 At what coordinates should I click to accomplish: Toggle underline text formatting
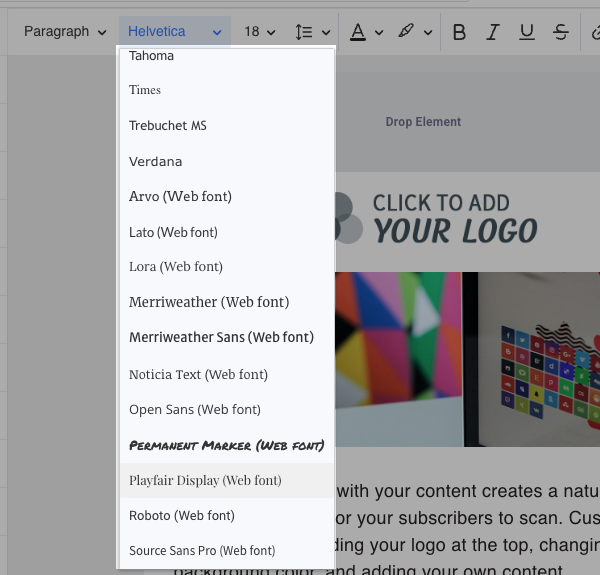(525, 32)
